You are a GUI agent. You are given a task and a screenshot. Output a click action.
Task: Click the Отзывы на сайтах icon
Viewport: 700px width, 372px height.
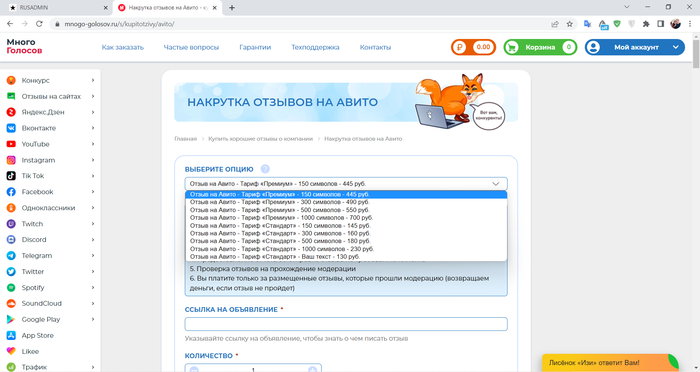click(x=11, y=96)
